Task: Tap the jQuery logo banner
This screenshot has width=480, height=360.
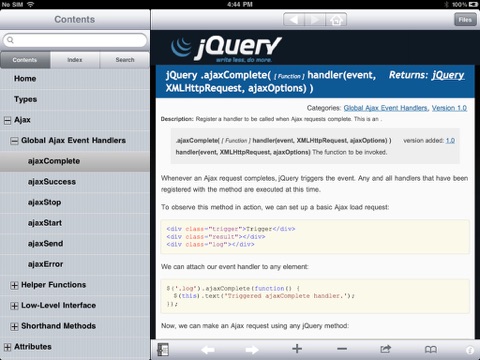Action: 226,49
